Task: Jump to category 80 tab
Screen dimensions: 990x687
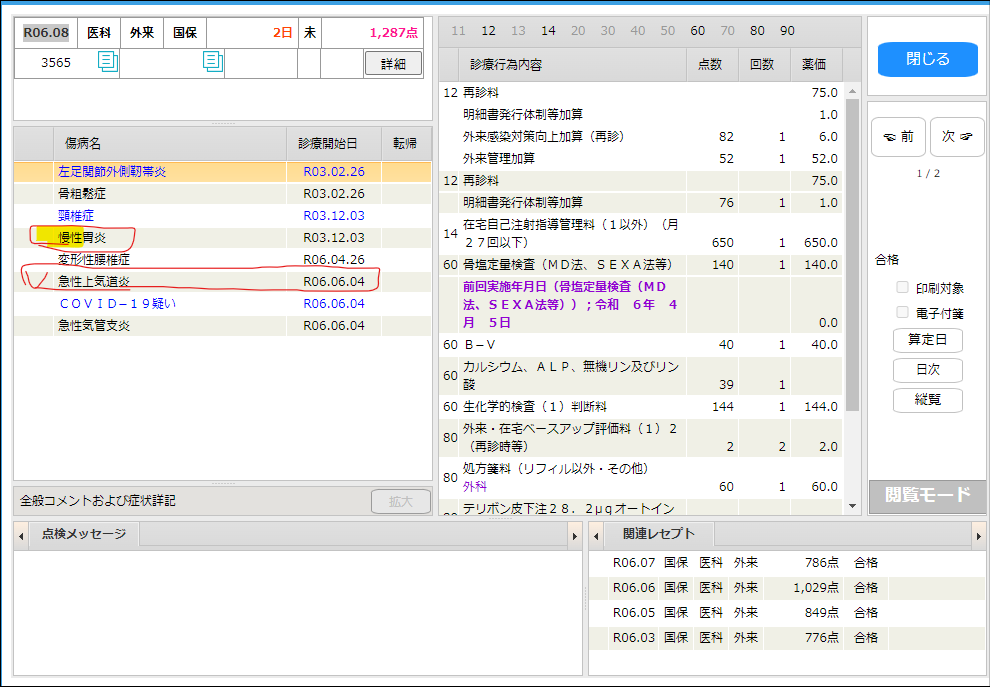Action: [757, 31]
